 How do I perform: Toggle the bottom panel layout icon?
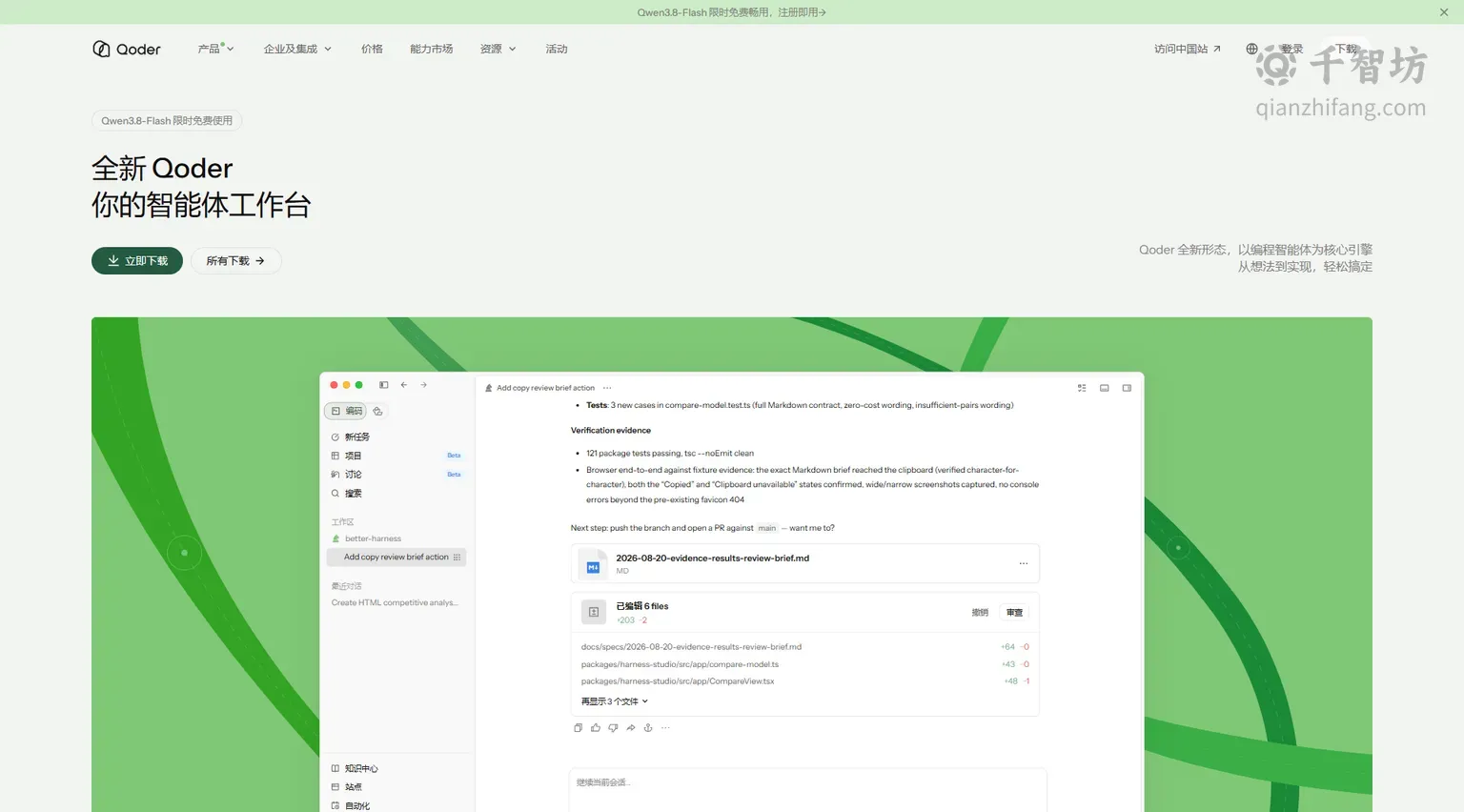coord(1105,388)
